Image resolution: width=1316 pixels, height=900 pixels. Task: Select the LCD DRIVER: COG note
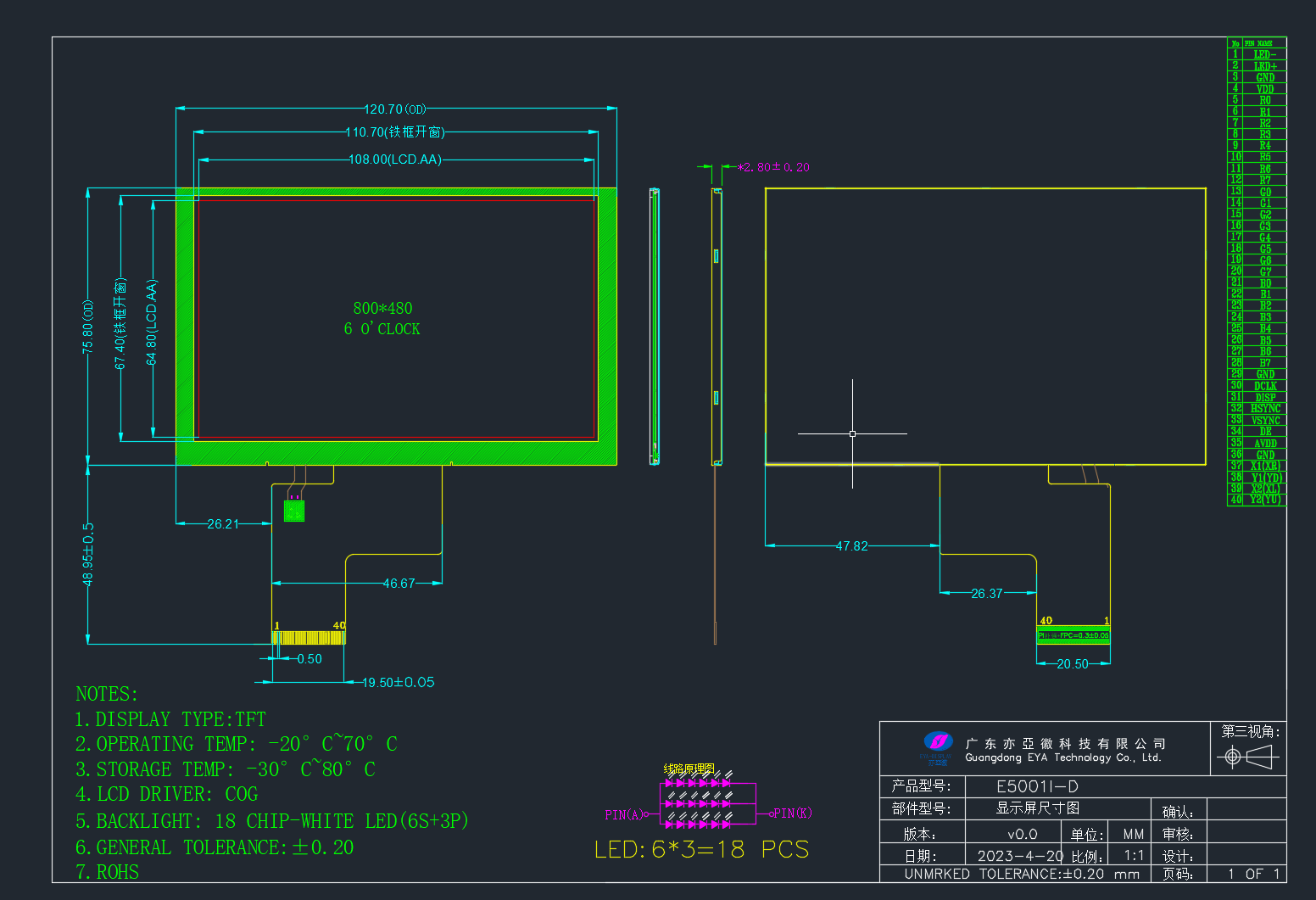pos(166,794)
